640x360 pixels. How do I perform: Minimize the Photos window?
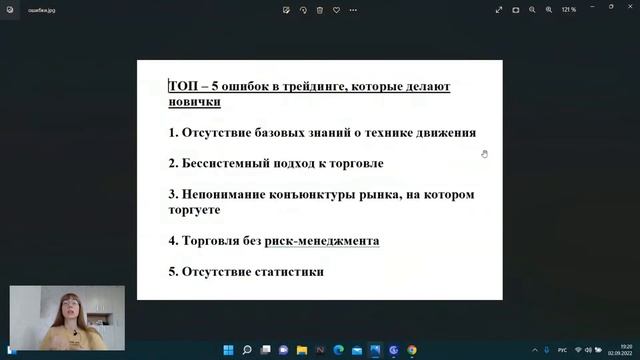coord(592,7)
